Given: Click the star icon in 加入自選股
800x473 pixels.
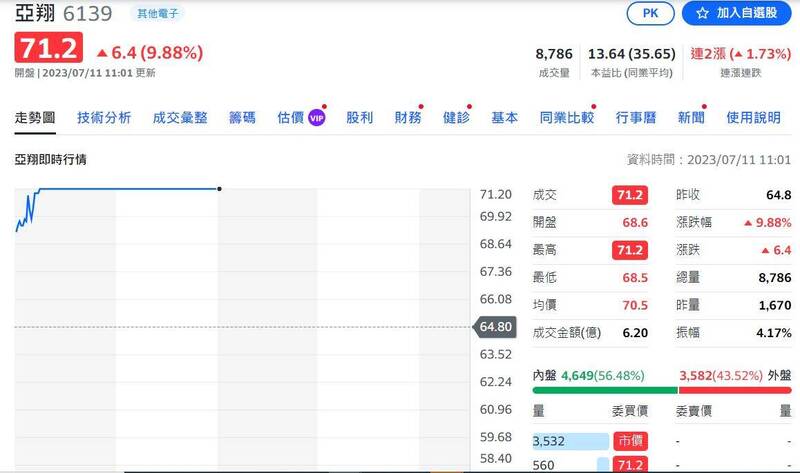Looking at the screenshot, I should pyautogui.click(x=703, y=13).
